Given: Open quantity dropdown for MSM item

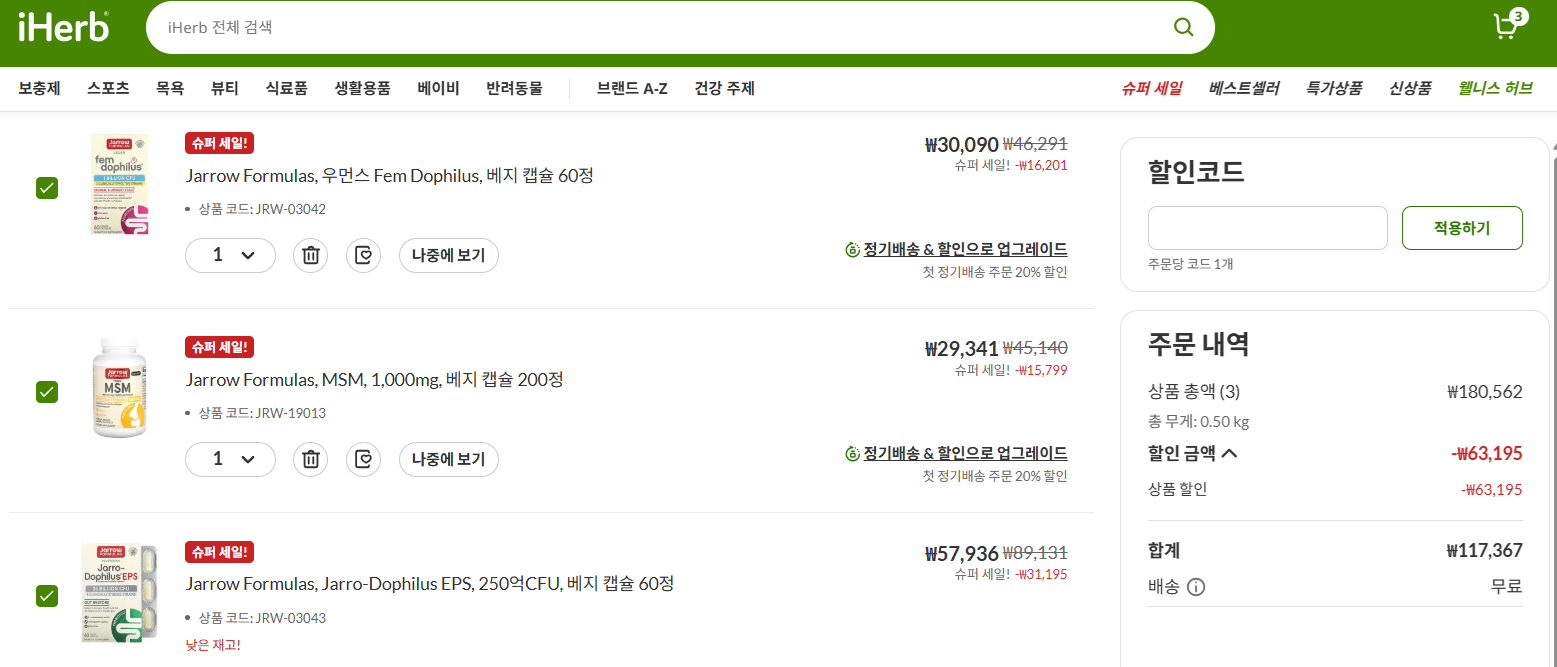Looking at the screenshot, I should pos(230,459).
